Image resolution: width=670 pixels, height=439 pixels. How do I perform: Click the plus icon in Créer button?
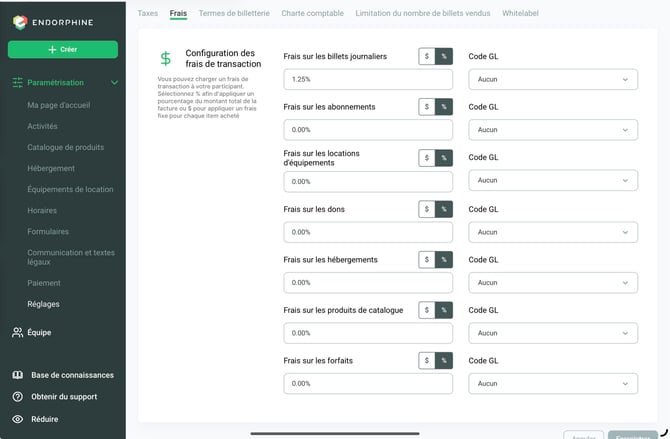[x=52, y=50]
